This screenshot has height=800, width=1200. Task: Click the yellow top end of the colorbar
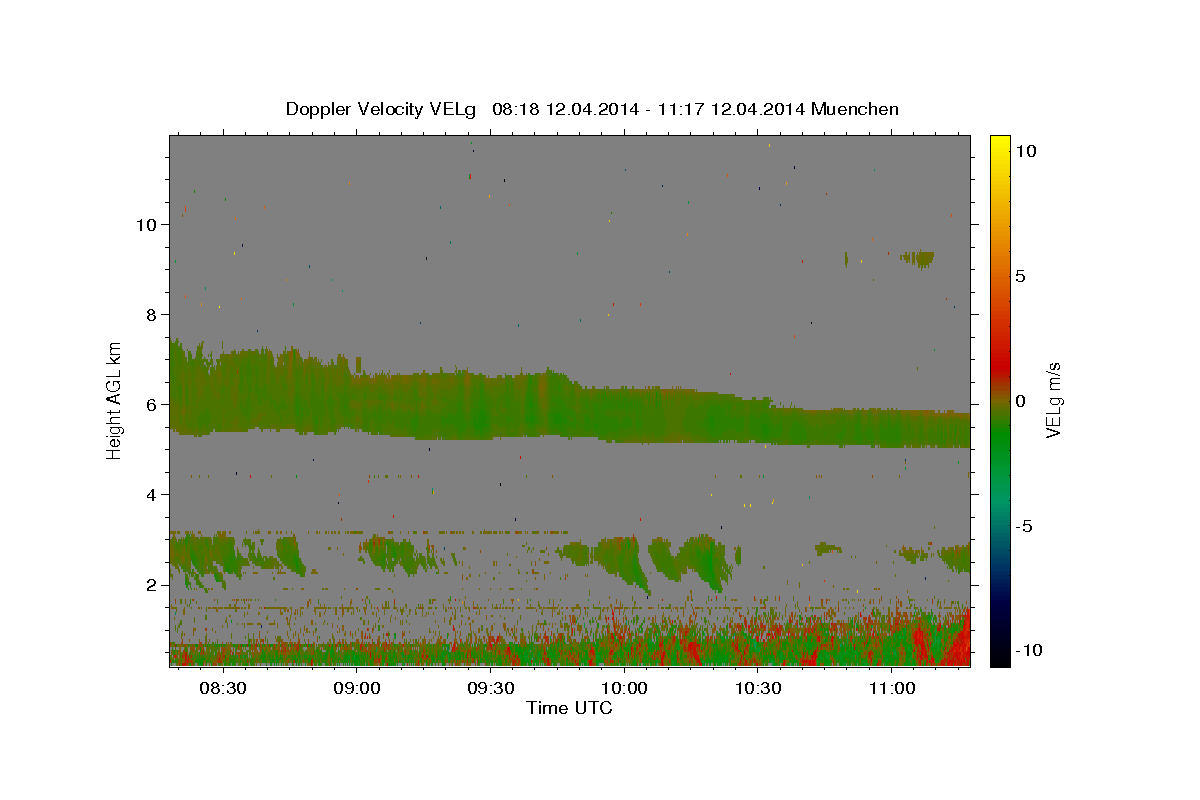click(1000, 143)
